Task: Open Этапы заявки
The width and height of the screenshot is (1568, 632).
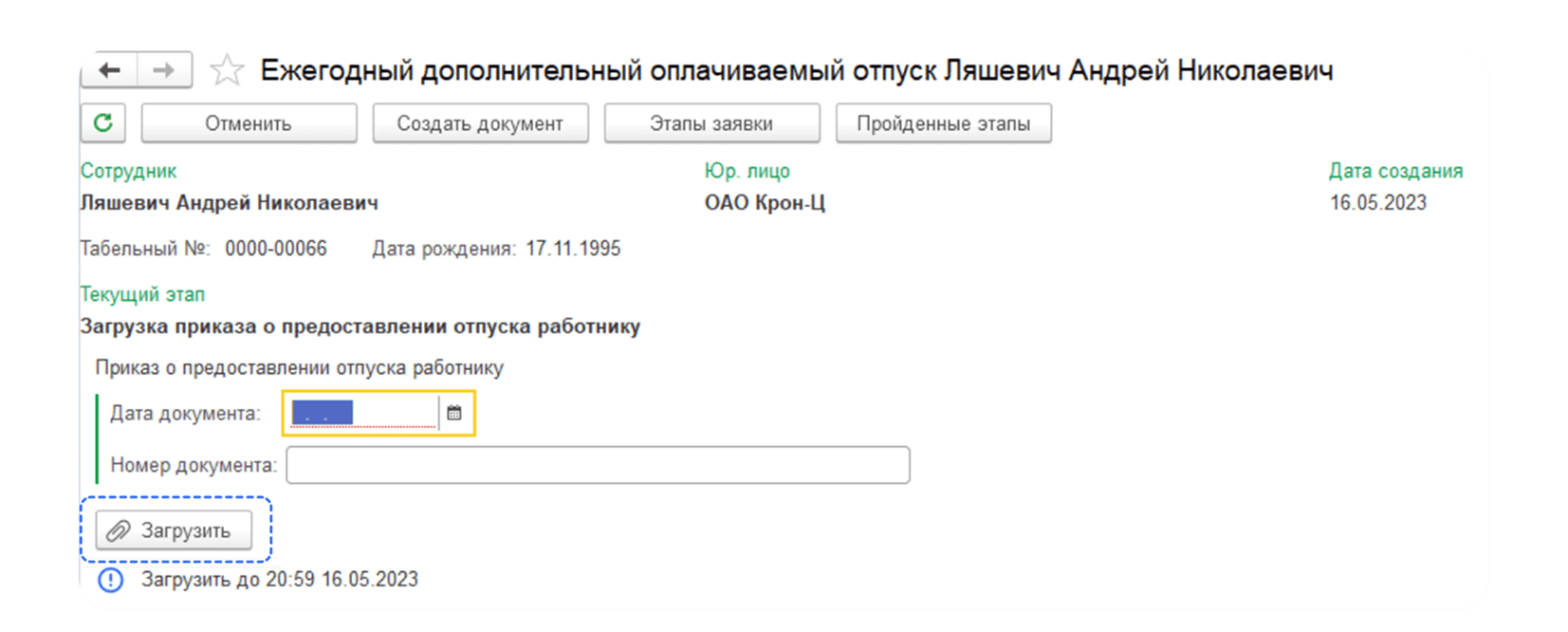Action: click(x=711, y=123)
